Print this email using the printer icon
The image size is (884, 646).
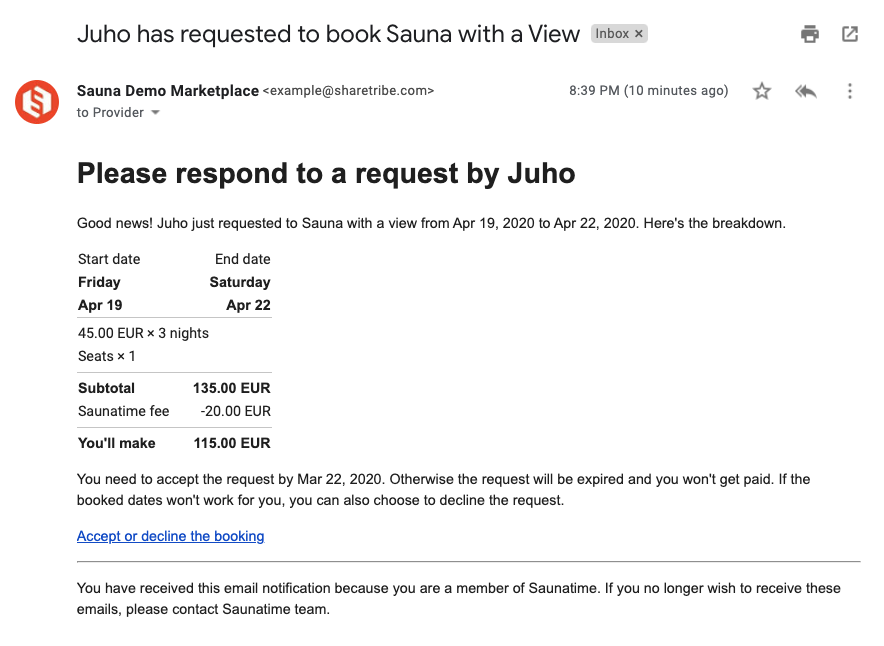click(810, 34)
